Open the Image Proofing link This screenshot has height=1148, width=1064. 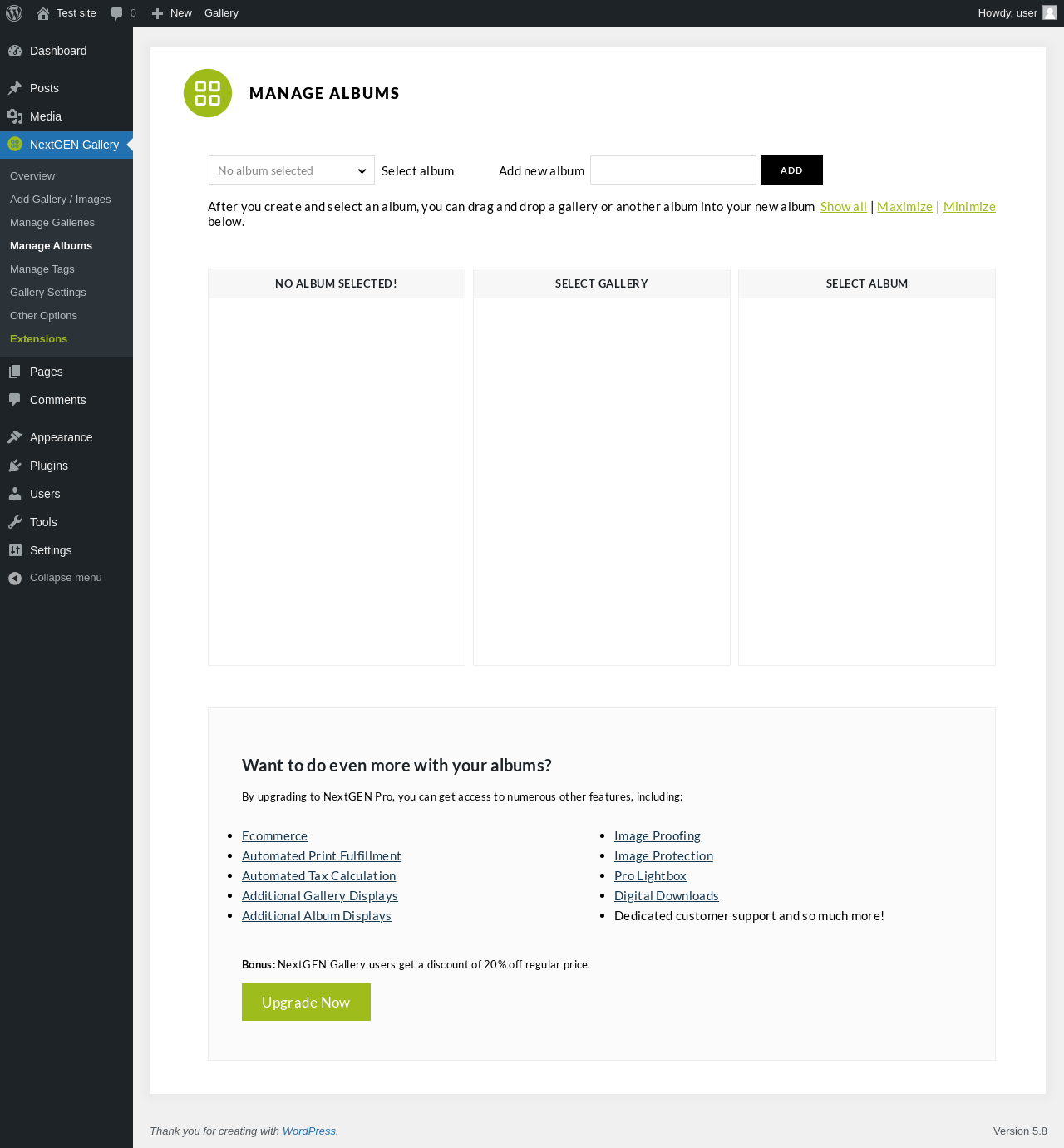pyautogui.click(x=658, y=836)
